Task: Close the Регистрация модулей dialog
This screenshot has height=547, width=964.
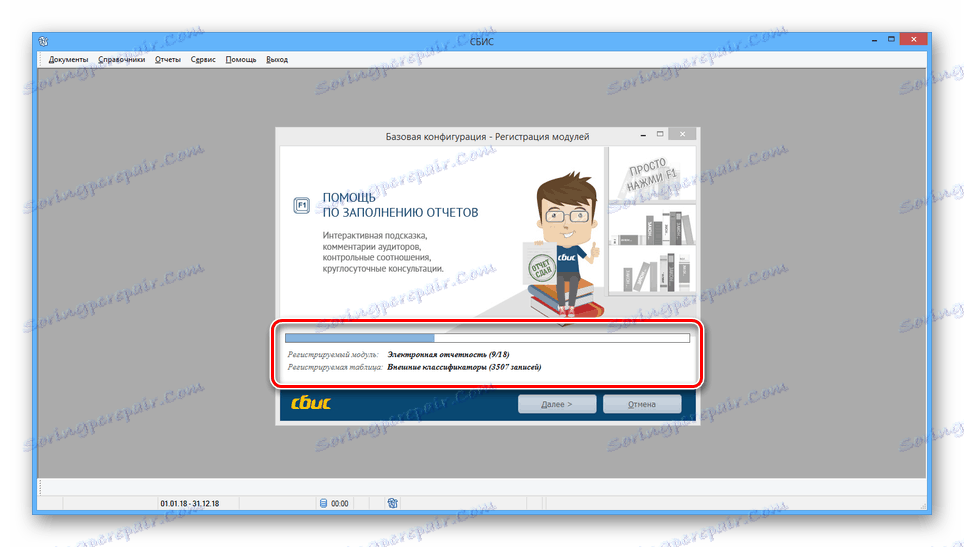Action: [682, 134]
